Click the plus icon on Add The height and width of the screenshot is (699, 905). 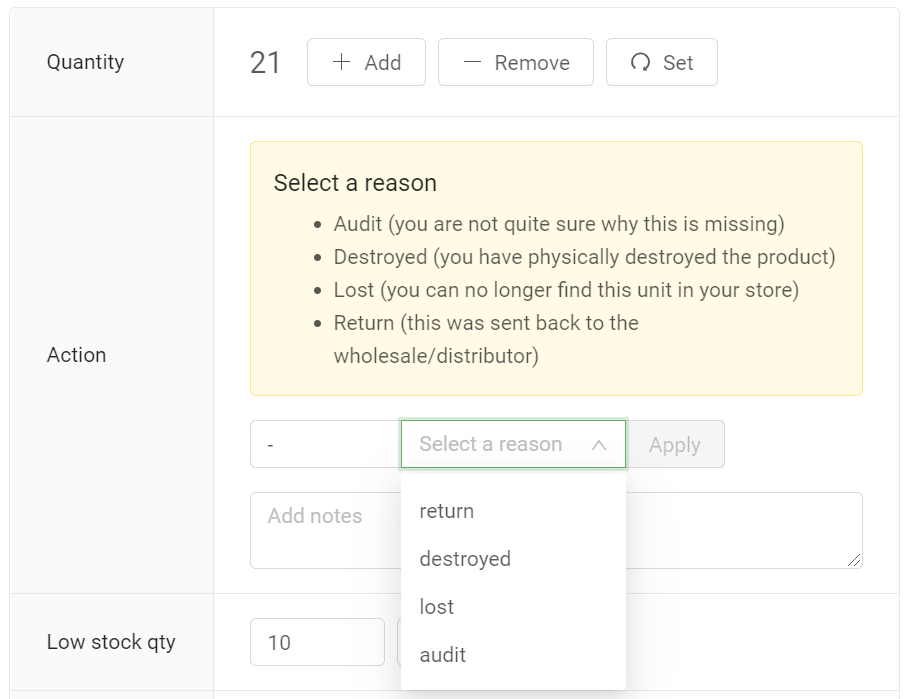pyautogui.click(x=342, y=62)
